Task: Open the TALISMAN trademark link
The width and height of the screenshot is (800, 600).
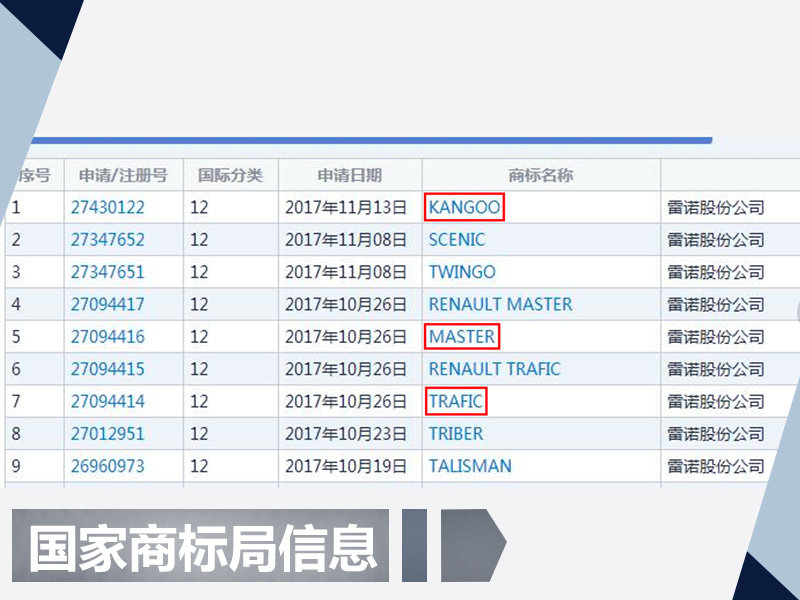Action: 470,466
